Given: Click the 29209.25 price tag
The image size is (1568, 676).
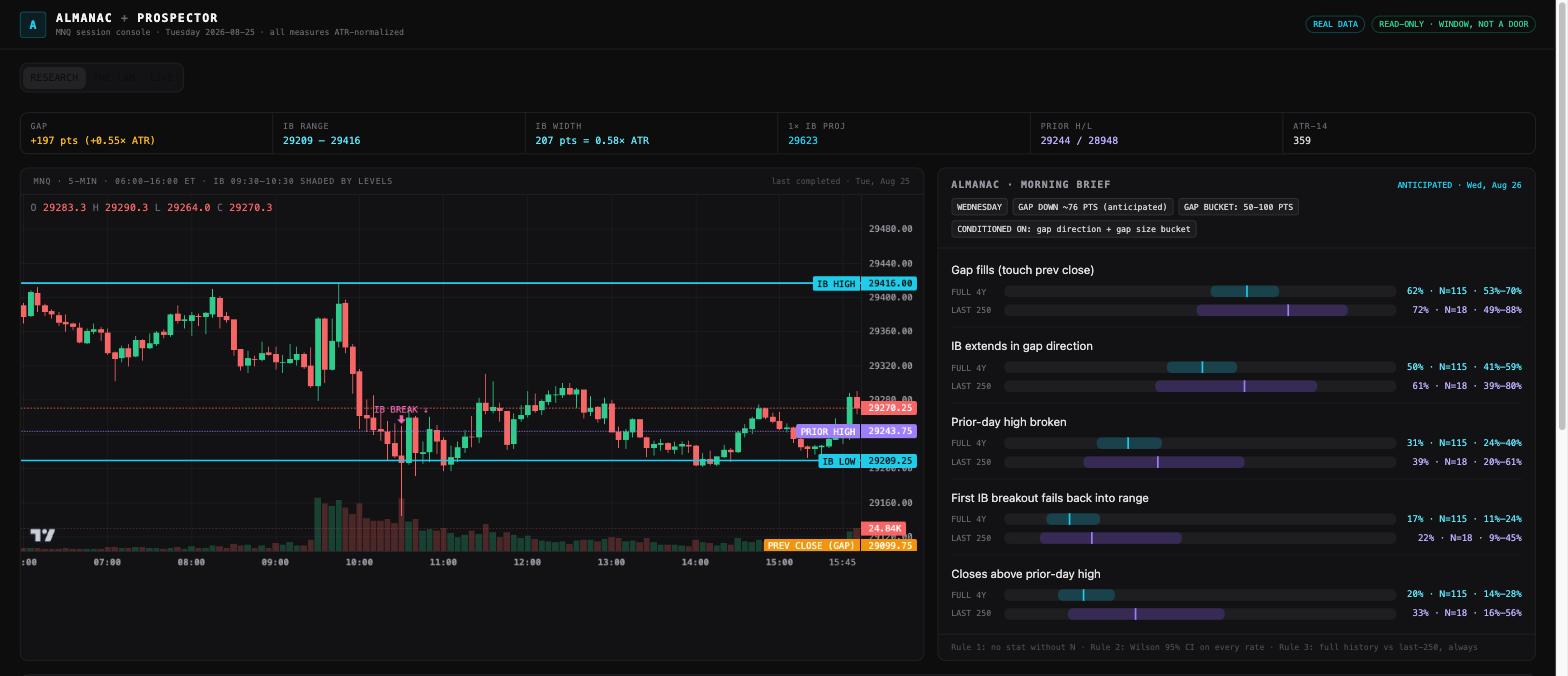Looking at the screenshot, I should point(890,462).
